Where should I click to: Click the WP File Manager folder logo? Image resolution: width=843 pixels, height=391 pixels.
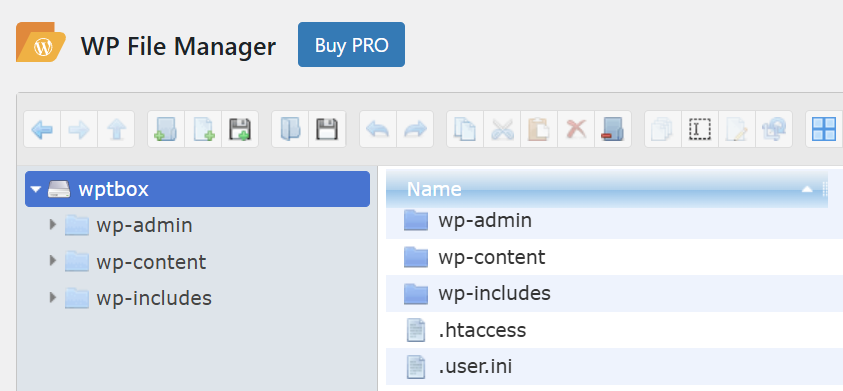click(x=41, y=42)
